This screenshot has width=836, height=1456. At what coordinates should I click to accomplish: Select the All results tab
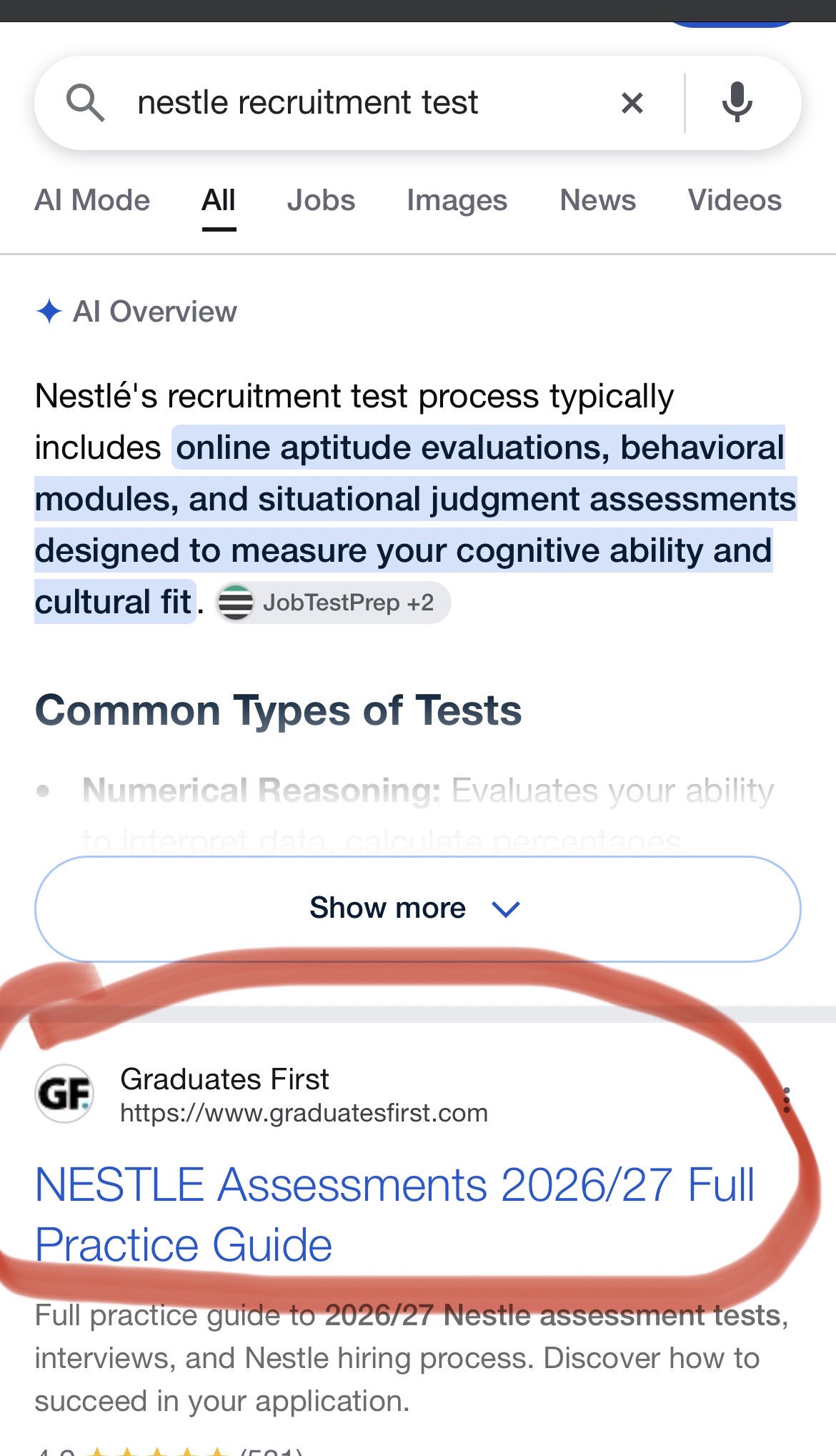pos(219,201)
